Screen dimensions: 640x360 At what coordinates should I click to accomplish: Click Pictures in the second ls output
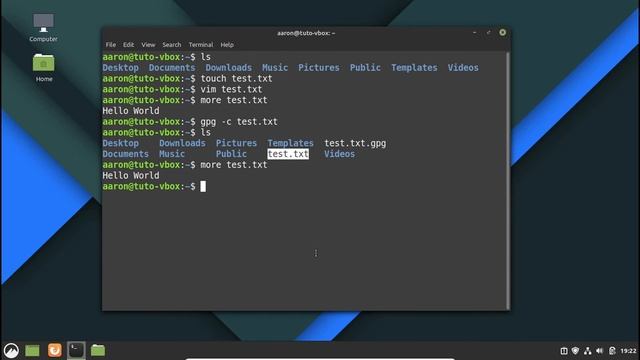click(236, 143)
